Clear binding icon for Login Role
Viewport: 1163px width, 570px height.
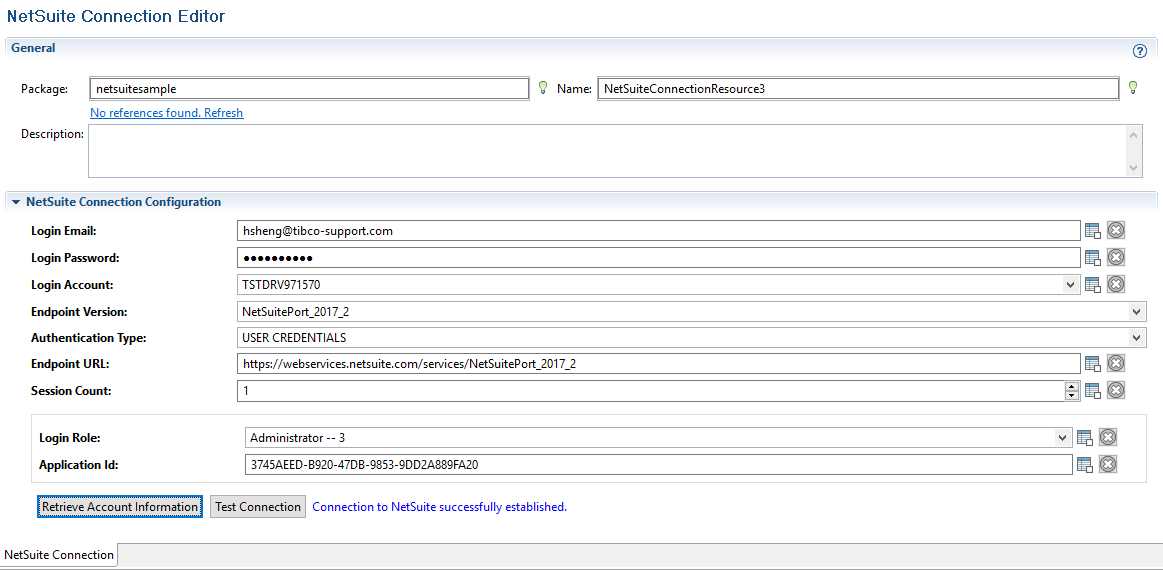pos(1108,437)
